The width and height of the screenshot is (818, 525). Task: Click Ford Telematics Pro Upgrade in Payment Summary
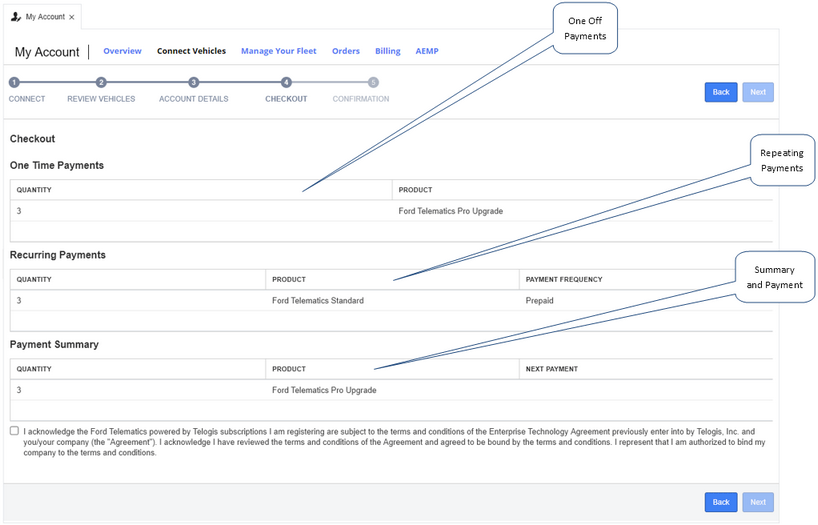click(x=324, y=390)
